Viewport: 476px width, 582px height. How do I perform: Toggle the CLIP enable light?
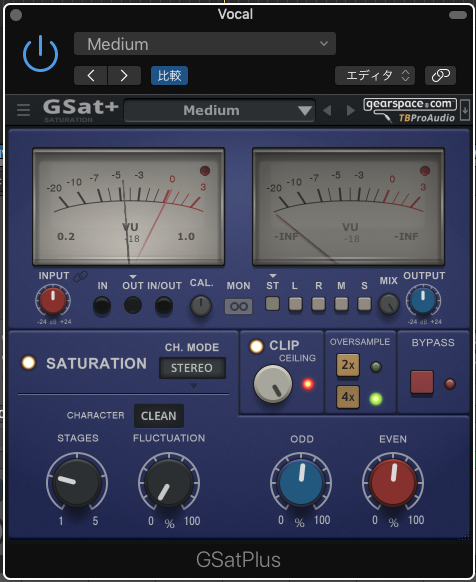[x=256, y=346]
